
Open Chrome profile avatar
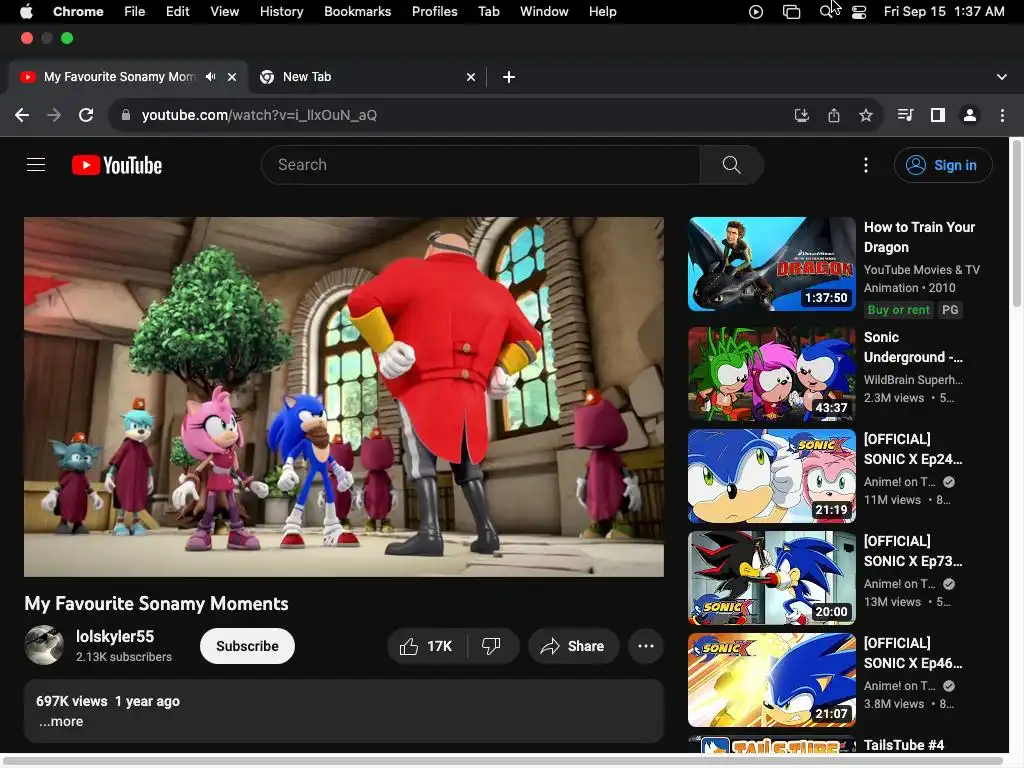970,116
